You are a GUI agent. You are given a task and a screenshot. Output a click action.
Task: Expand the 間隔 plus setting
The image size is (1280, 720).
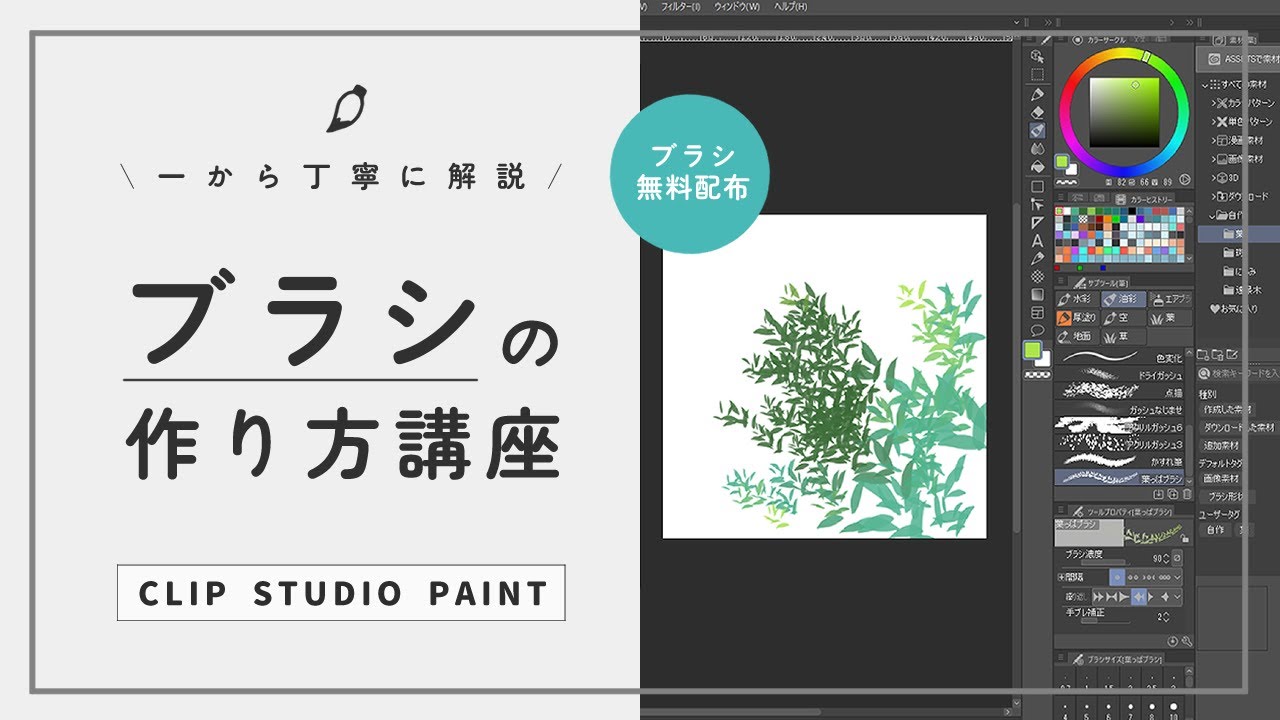click(1060, 577)
